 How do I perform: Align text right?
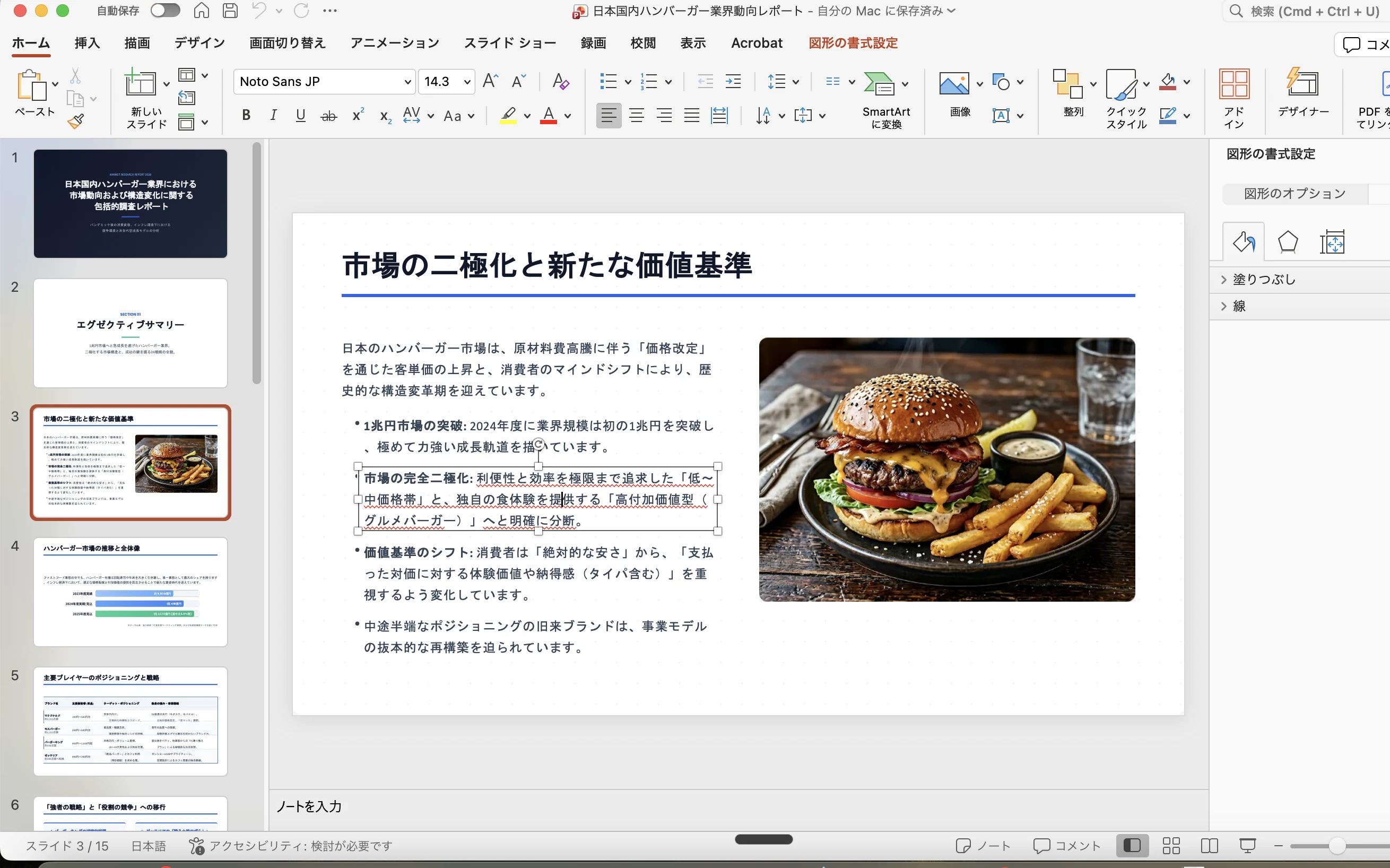[664, 115]
